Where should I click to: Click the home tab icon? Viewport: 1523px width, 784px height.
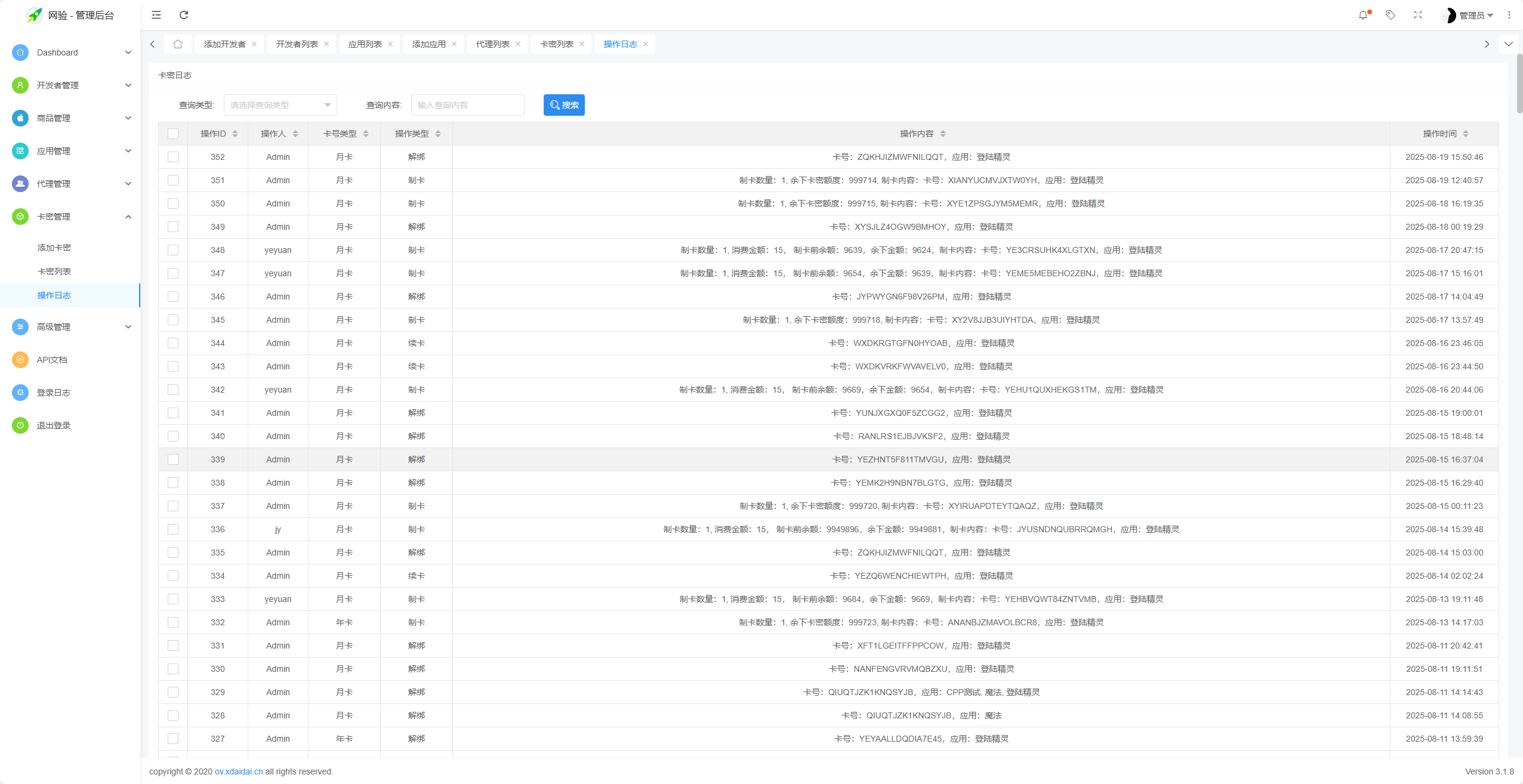178,44
